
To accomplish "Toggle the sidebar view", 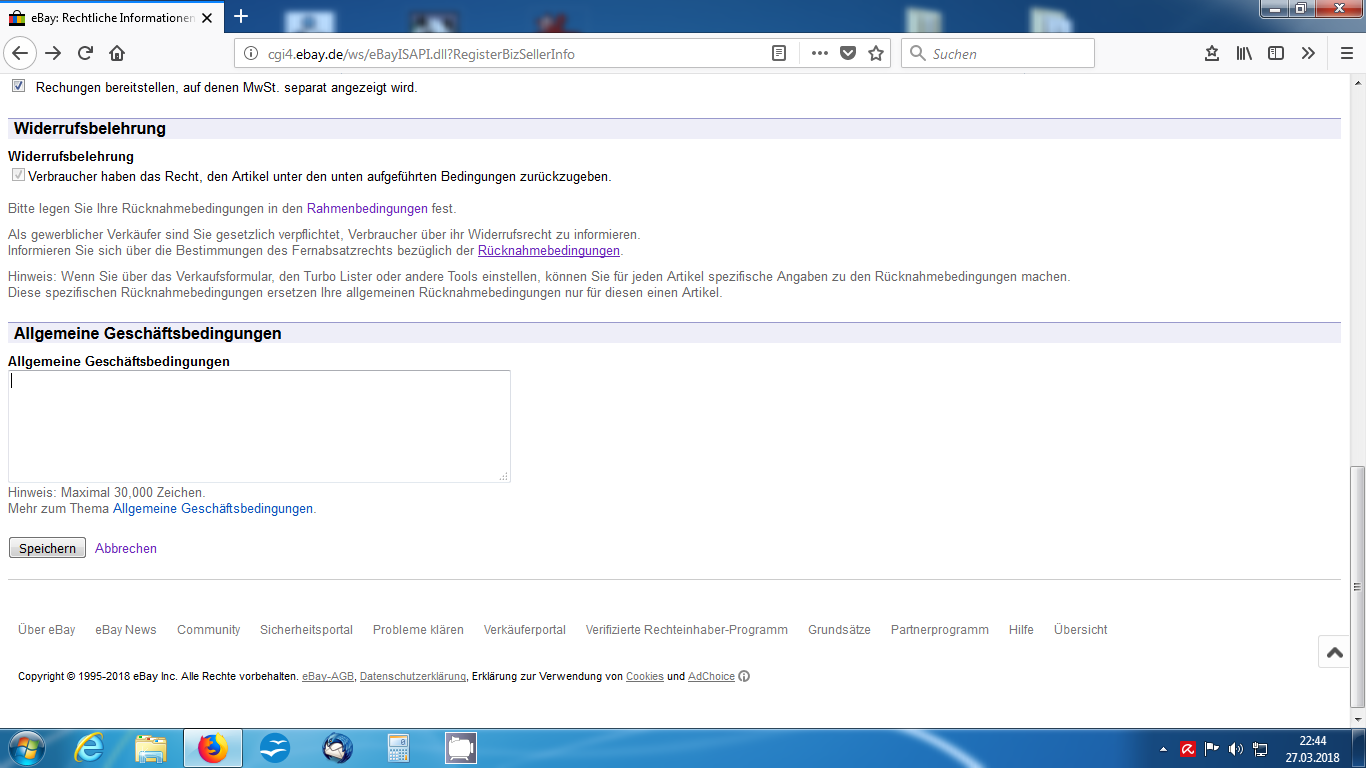I will [x=1276, y=54].
